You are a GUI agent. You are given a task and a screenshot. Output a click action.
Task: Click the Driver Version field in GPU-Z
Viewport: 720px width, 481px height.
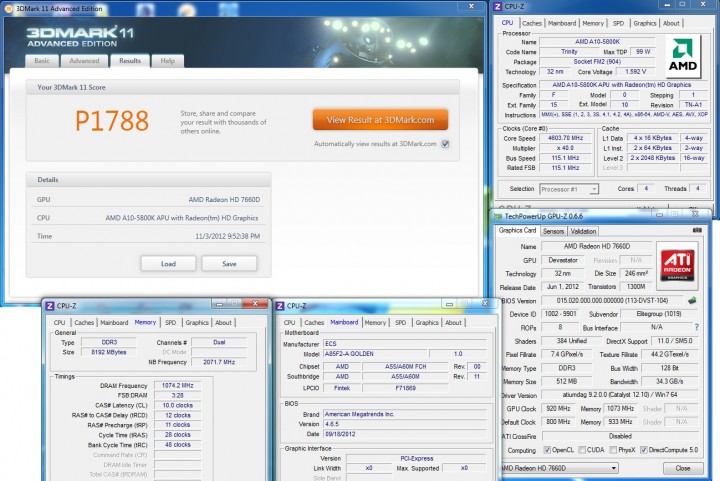tap(620, 395)
